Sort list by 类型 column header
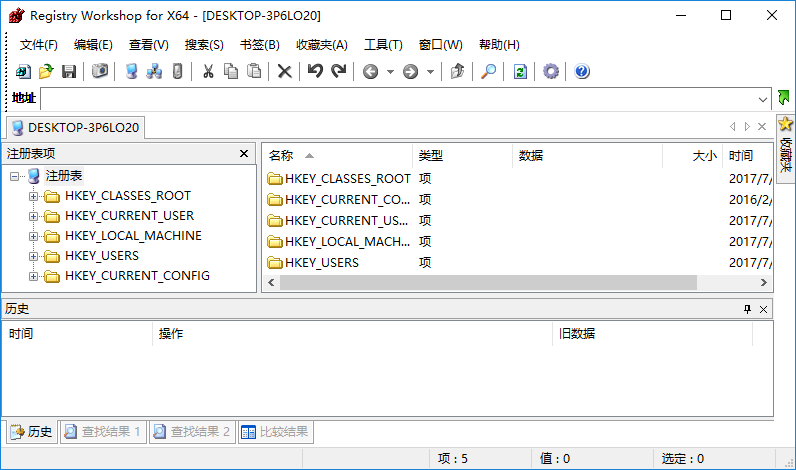This screenshot has height=470, width=796. coord(462,155)
